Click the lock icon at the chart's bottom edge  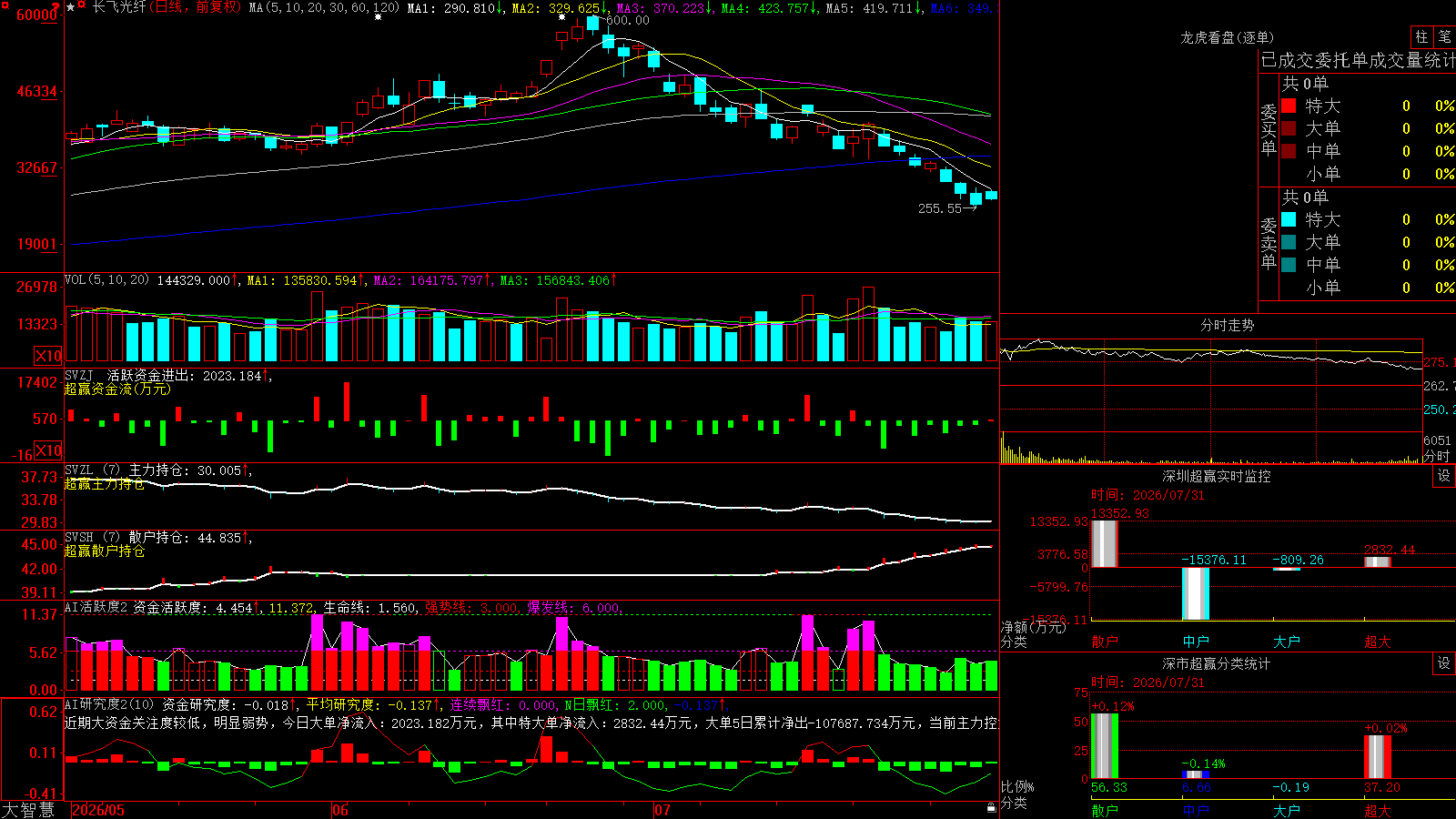(992, 808)
